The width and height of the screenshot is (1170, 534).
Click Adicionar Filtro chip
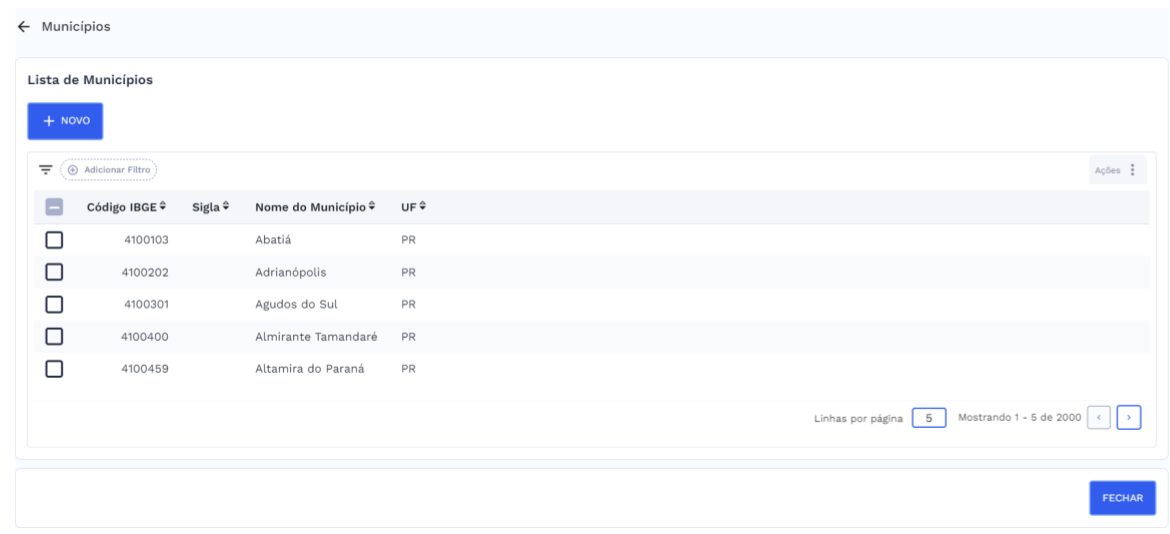click(109, 170)
